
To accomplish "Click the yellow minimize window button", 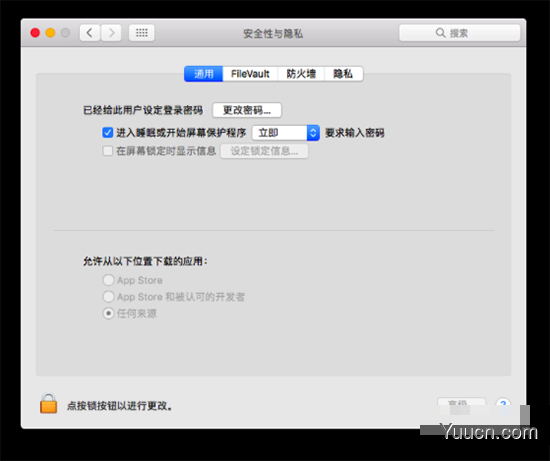I will point(50,33).
